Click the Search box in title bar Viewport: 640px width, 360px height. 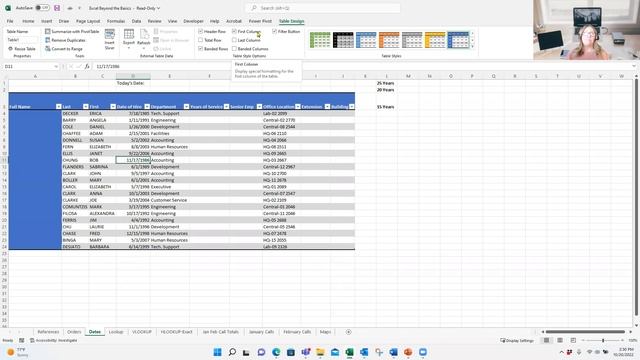coord(323,8)
